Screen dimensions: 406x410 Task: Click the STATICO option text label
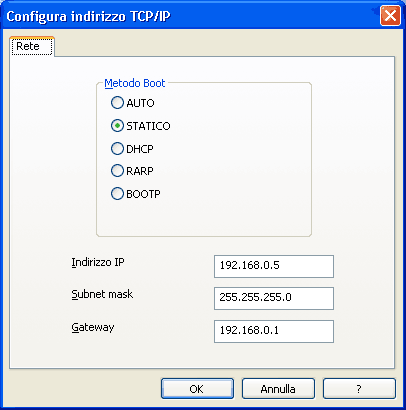148,126
